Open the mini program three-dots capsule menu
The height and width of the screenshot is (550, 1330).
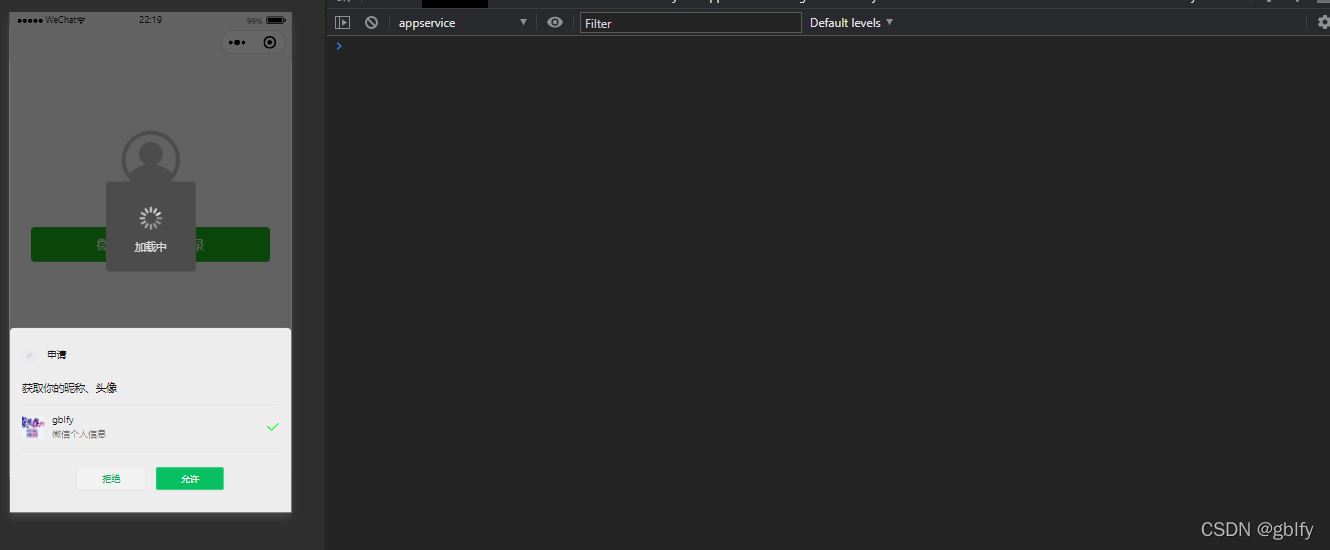(x=237, y=42)
